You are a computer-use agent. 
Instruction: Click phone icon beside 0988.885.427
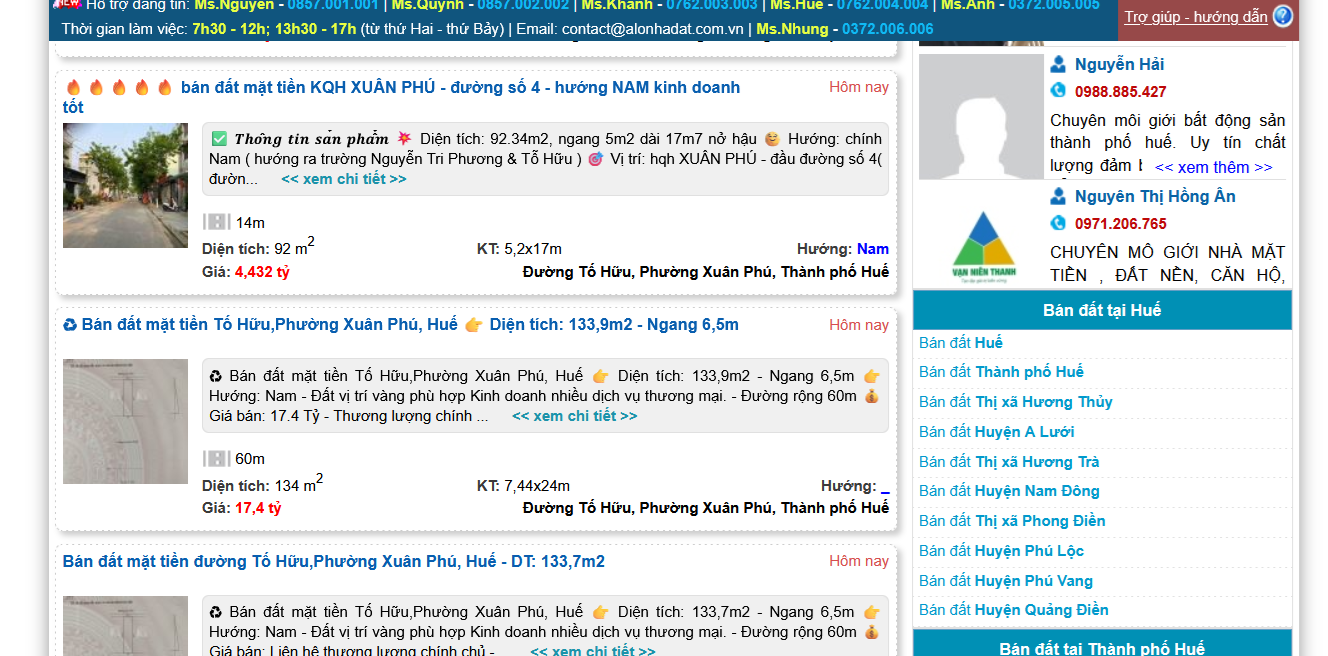pyautogui.click(x=1058, y=91)
